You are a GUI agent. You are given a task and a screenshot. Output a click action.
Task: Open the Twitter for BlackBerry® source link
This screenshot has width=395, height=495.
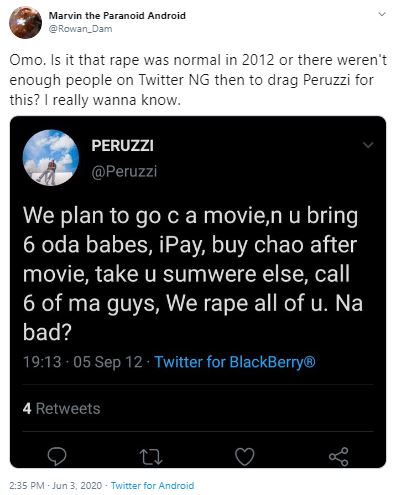[235, 362]
